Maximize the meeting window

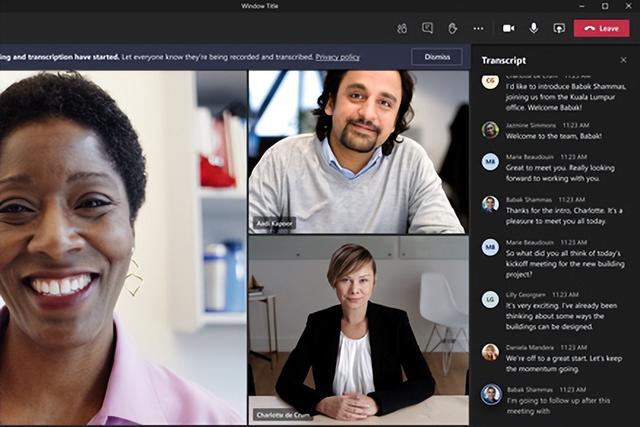(605, 6)
